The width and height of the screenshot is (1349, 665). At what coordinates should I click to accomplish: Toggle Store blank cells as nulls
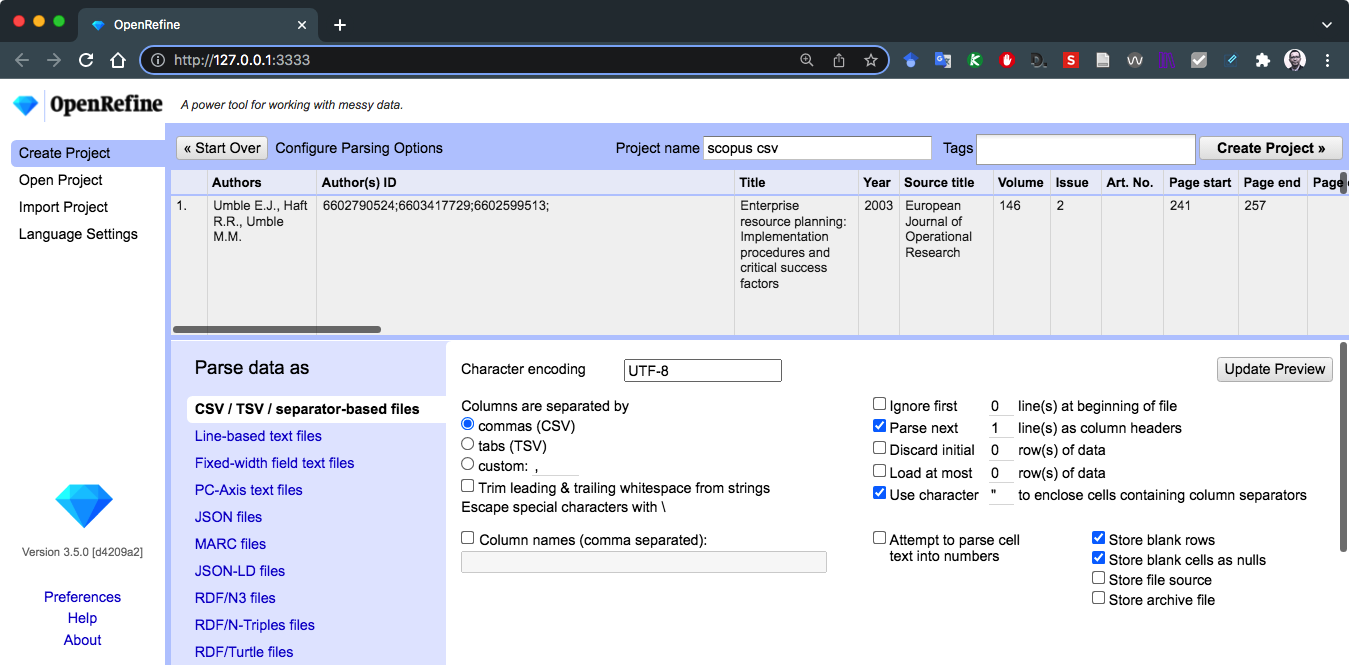pos(1098,559)
